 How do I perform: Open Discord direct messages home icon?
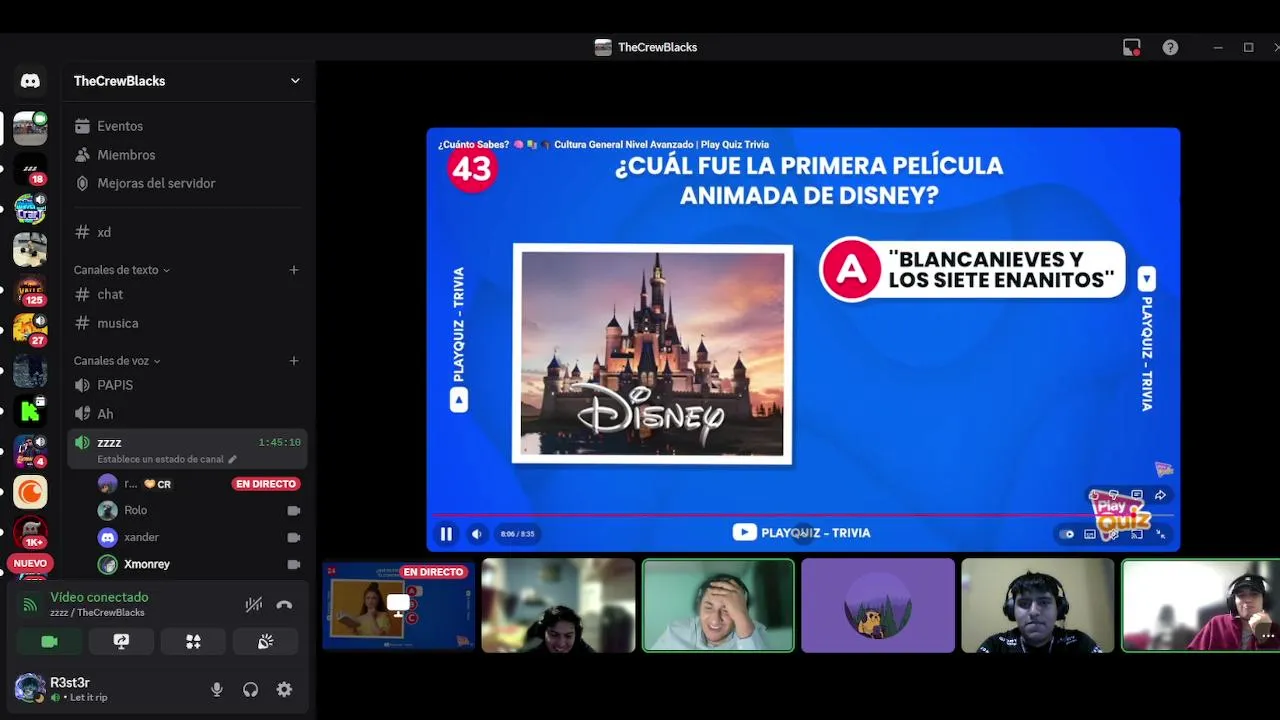[30, 81]
